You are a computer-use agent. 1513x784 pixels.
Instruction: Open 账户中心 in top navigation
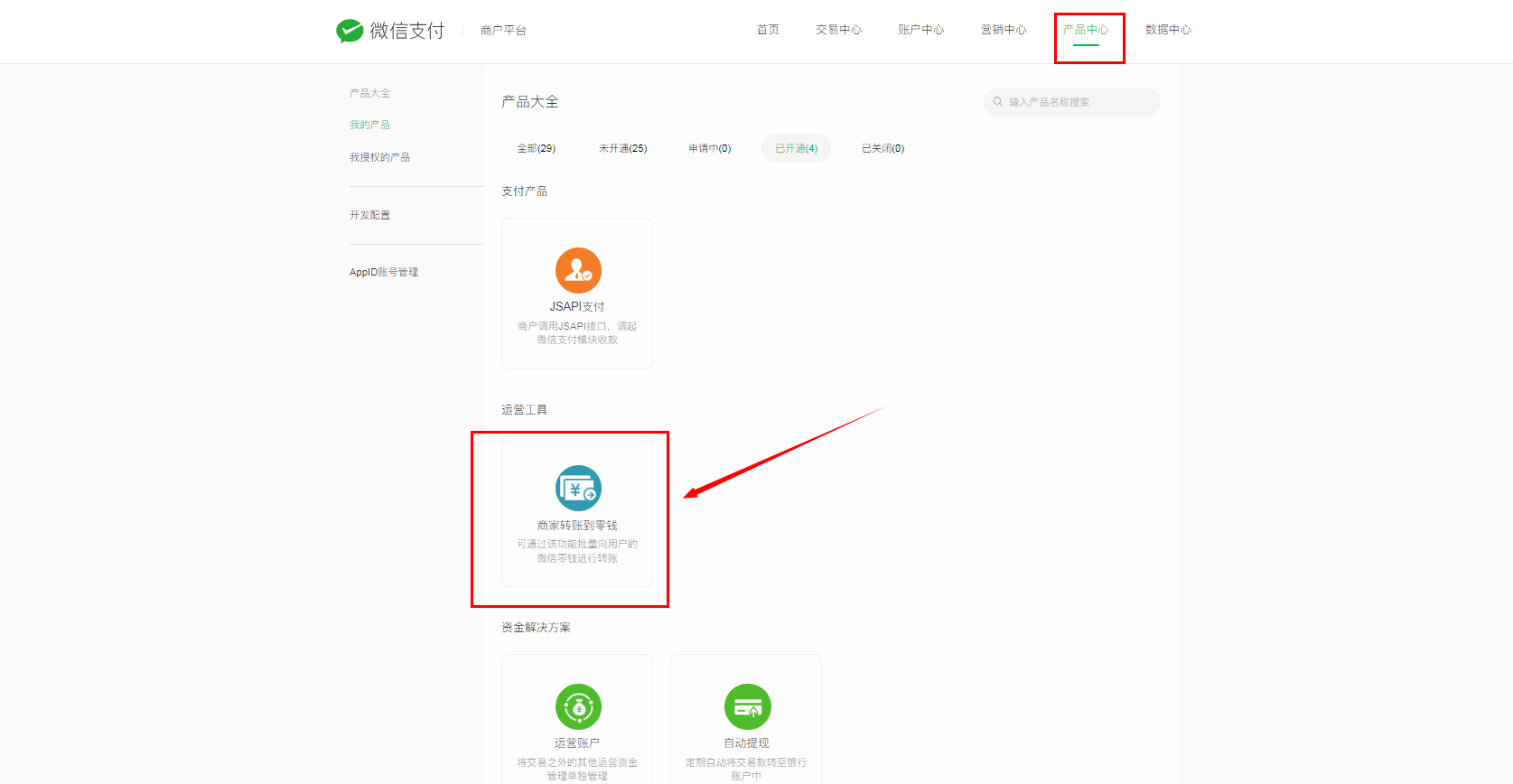tap(920, 30)
